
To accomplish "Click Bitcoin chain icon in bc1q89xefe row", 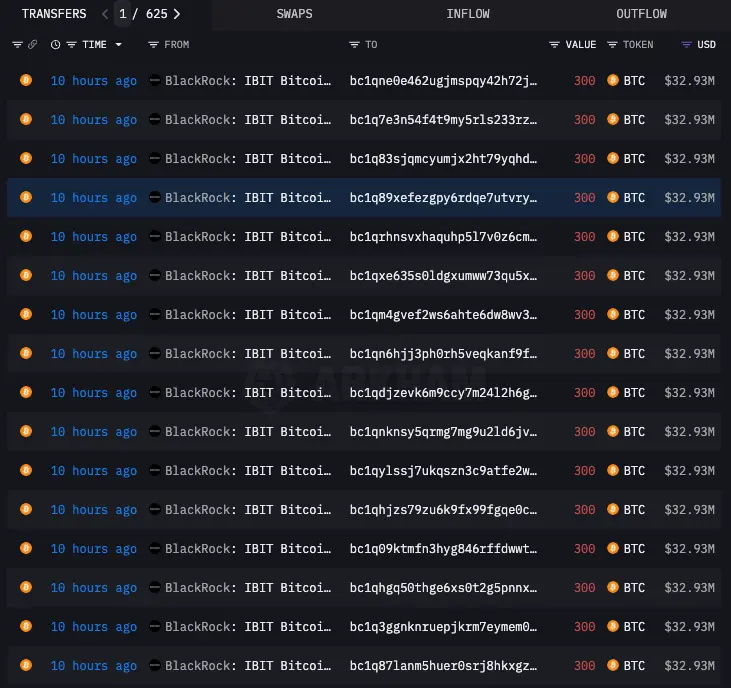I will (x=26, y=197).
